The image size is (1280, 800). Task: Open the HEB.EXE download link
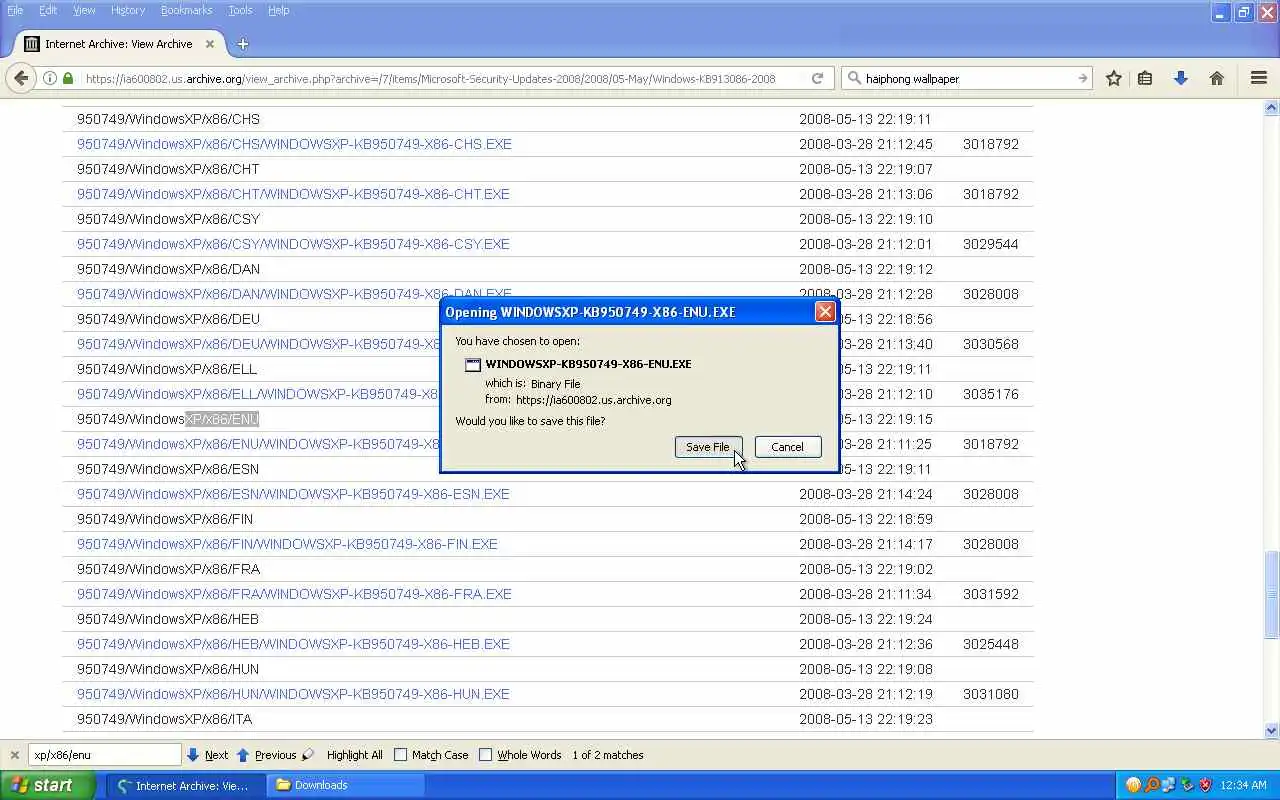(293, 644)
